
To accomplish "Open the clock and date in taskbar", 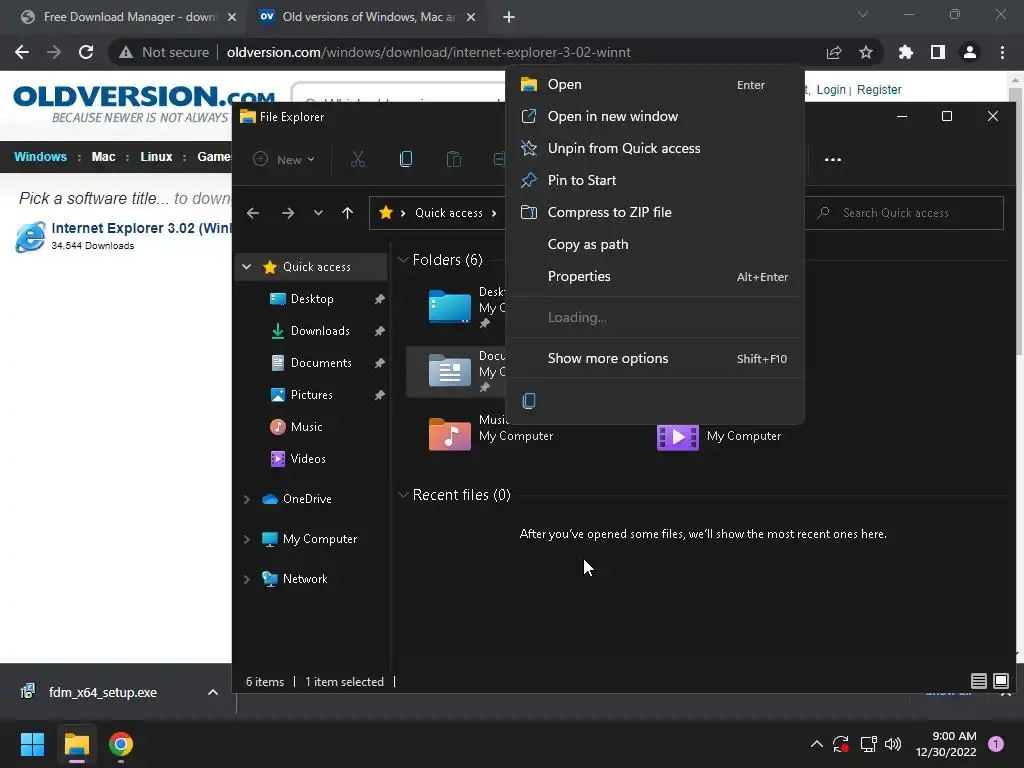I will pos(946,744).
